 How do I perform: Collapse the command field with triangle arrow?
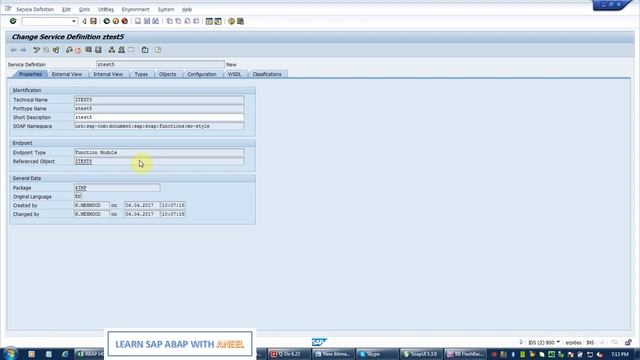(x=84, y=21)
